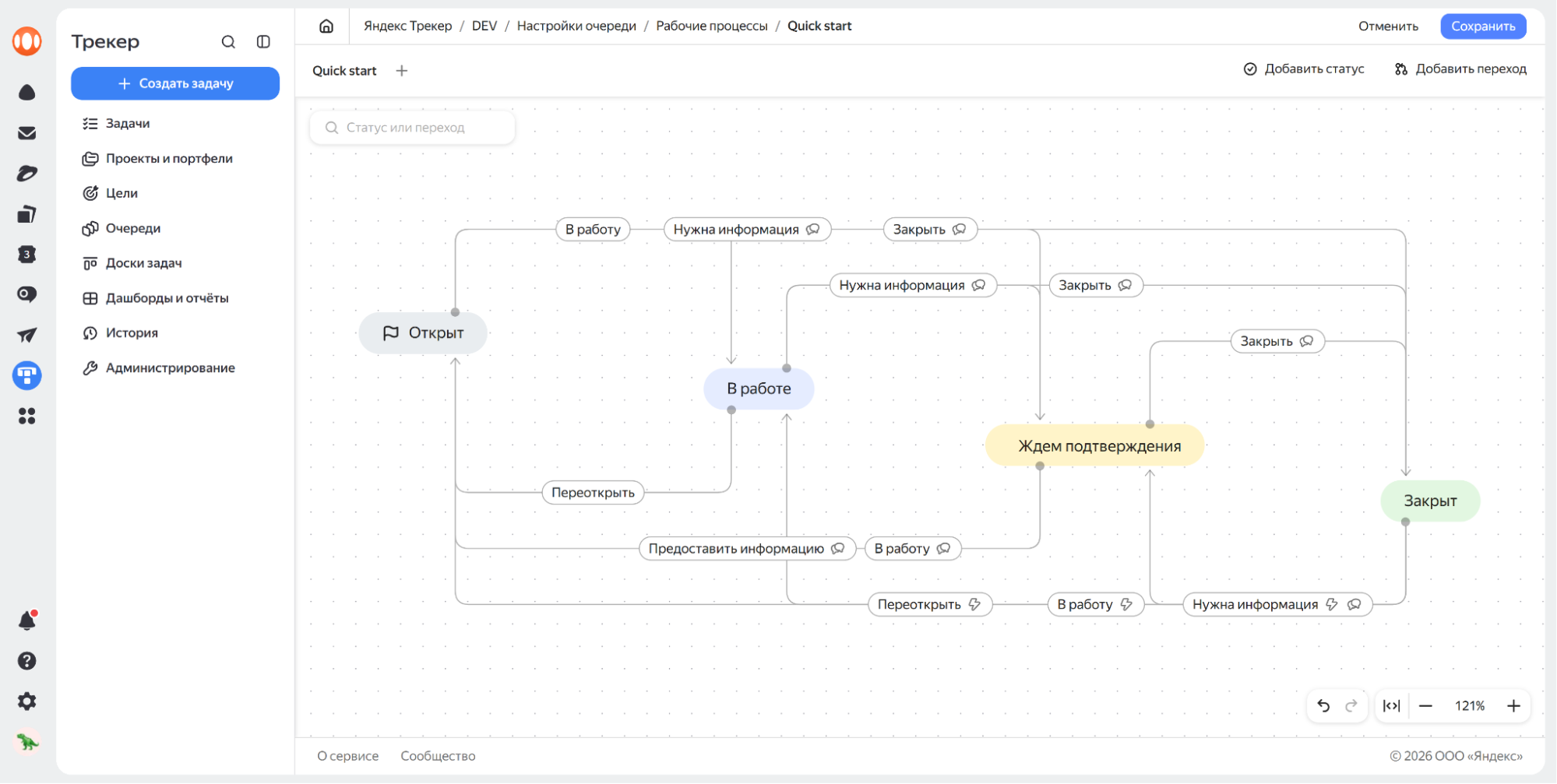Select the Quick start workflow tab
This screenshot has height=784, width=1557.
[x=344, y=71]
